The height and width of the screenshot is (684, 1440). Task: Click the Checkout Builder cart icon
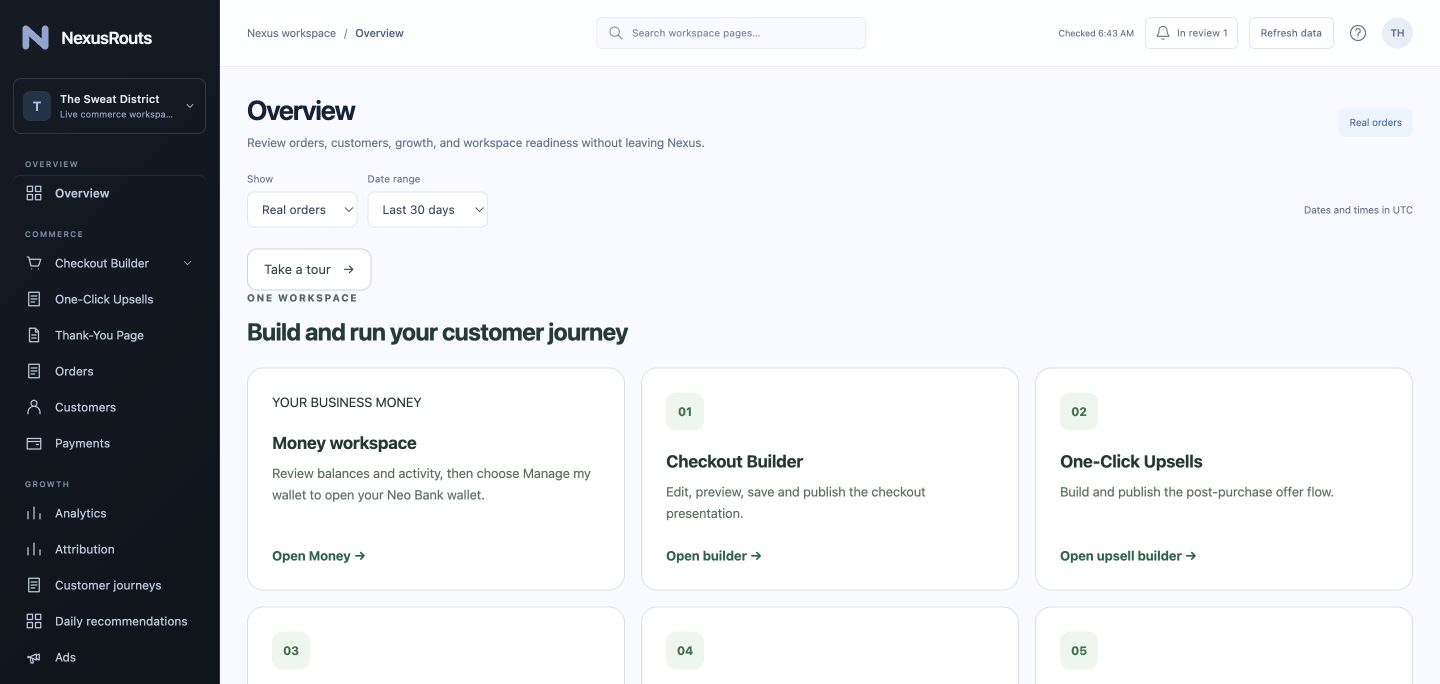34,263
